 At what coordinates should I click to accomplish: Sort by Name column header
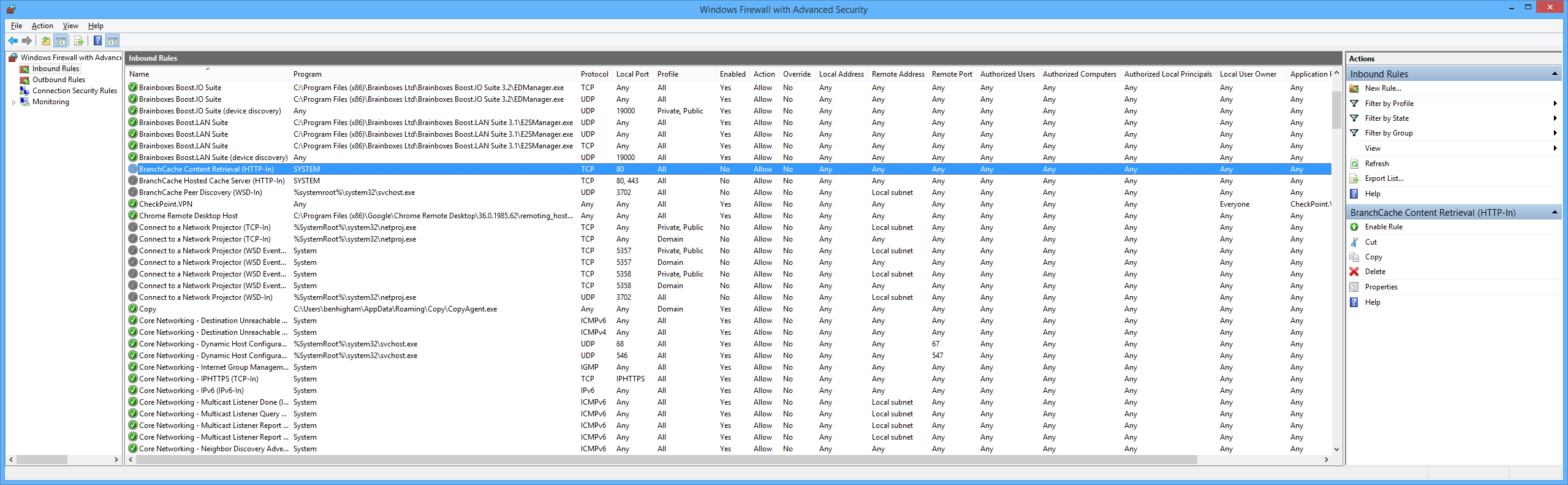tap(207, 74)
